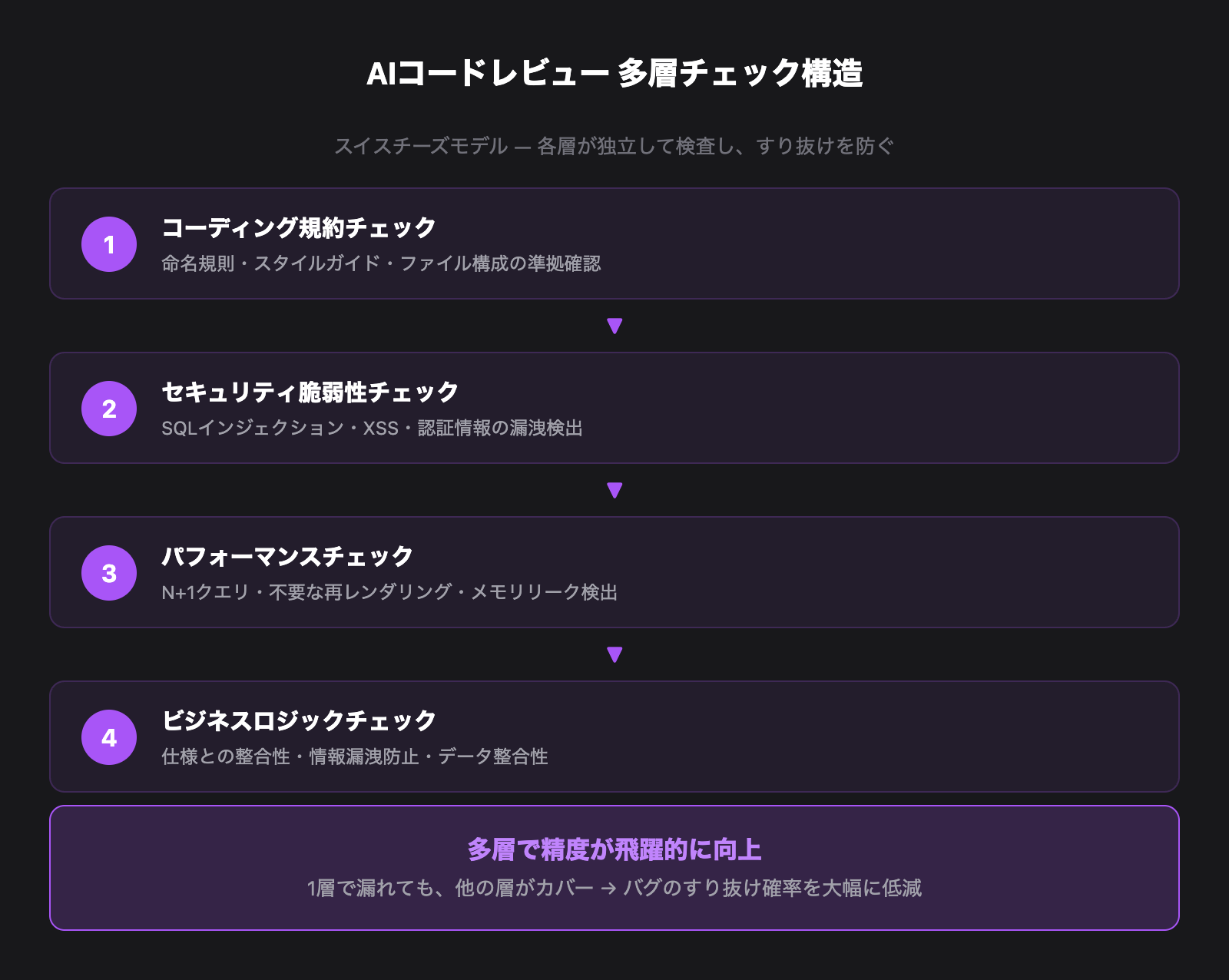Select the パフォーマンスチェック heading
The height and width of the screenshot is (980, 1229).
tap(287, 557)
